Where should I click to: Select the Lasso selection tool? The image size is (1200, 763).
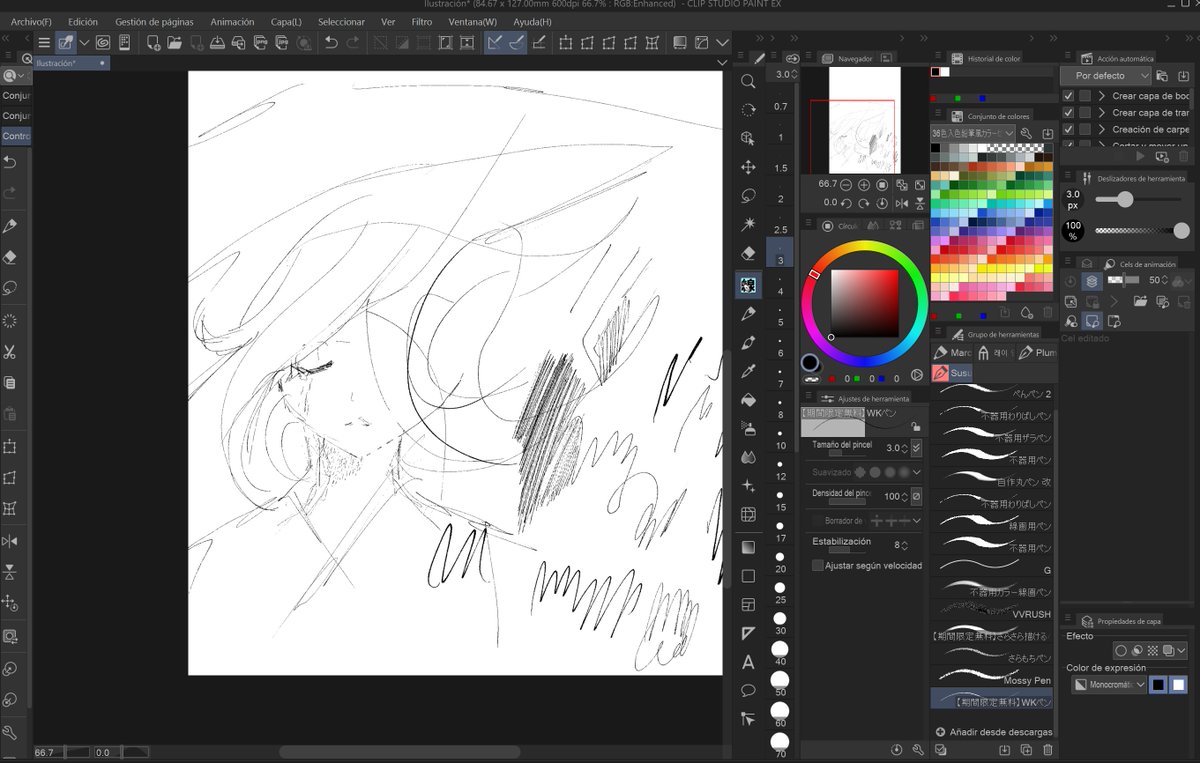tap(748, 196)
